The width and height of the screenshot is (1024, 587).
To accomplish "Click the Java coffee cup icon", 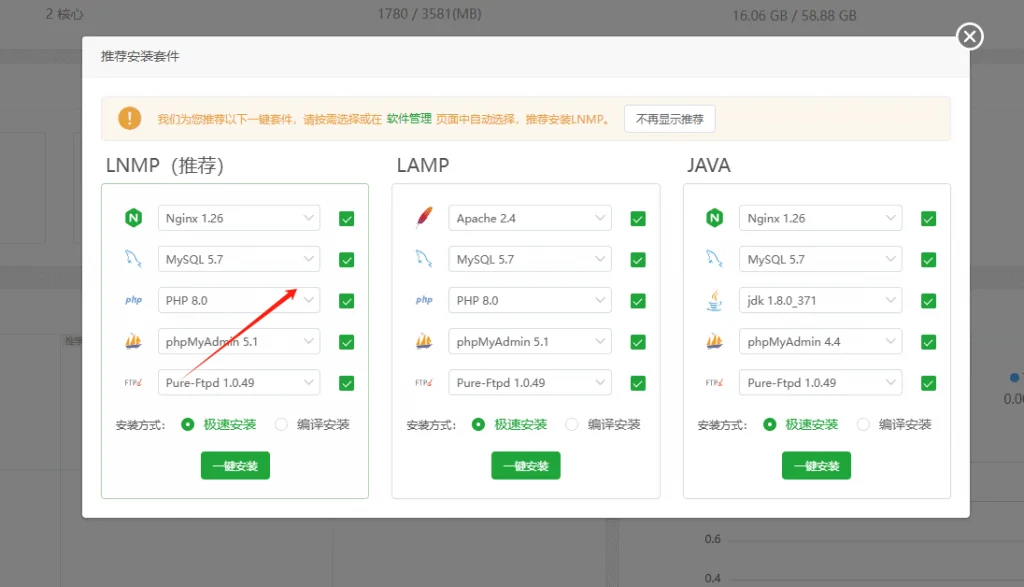I will (x=714, y=300).
